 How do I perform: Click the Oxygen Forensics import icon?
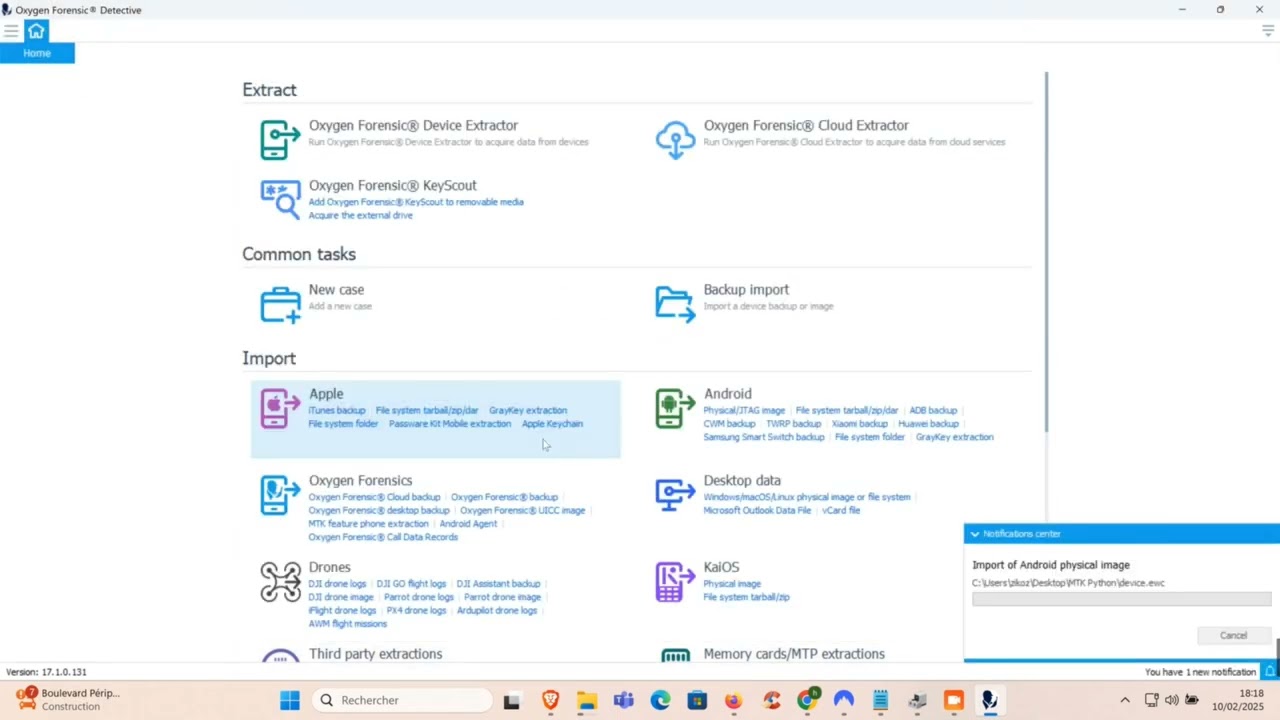280,496
